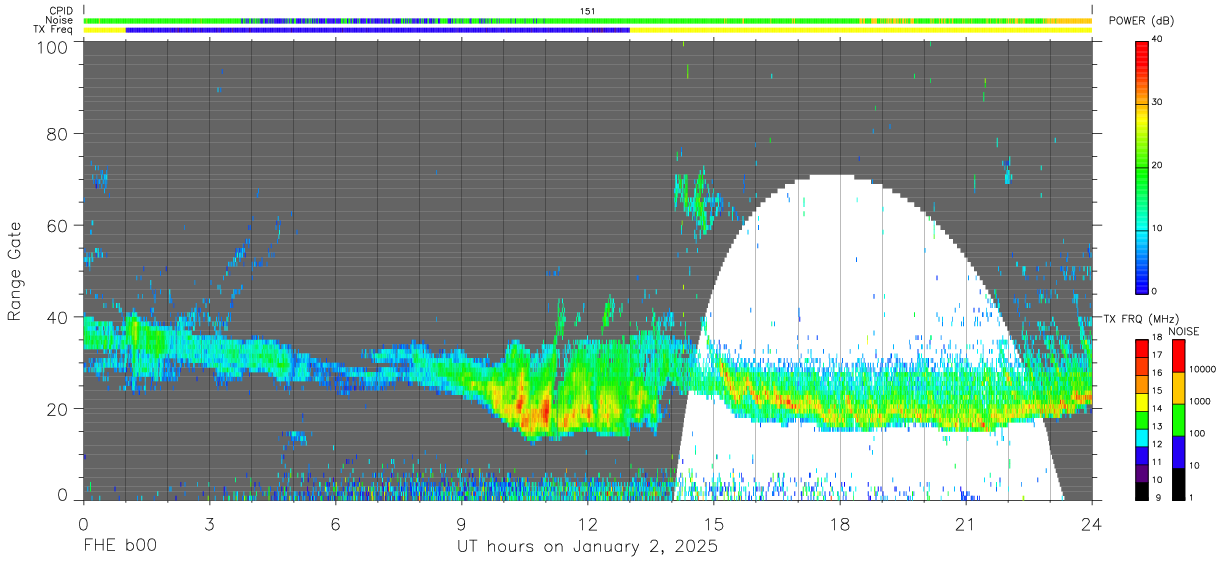Click the '1' tick on NOISE scale
The height and width of the screenshot is (567, 1228).
1193,497
